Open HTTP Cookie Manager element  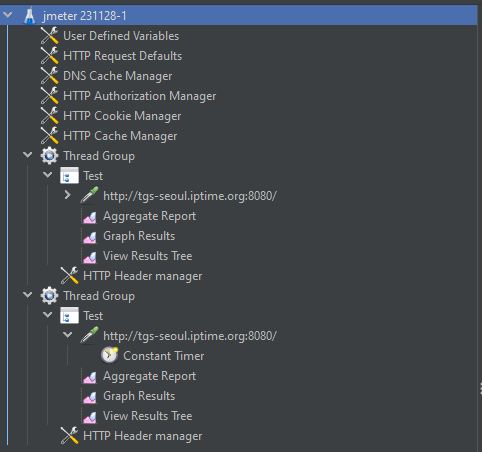pos(122,116)
